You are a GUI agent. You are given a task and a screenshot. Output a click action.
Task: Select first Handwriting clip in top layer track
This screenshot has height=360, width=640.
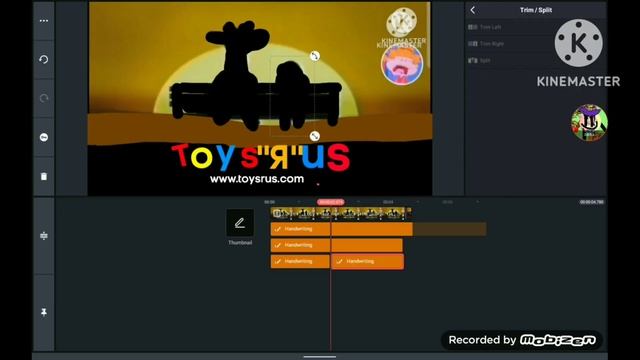(x=300, y=229)
